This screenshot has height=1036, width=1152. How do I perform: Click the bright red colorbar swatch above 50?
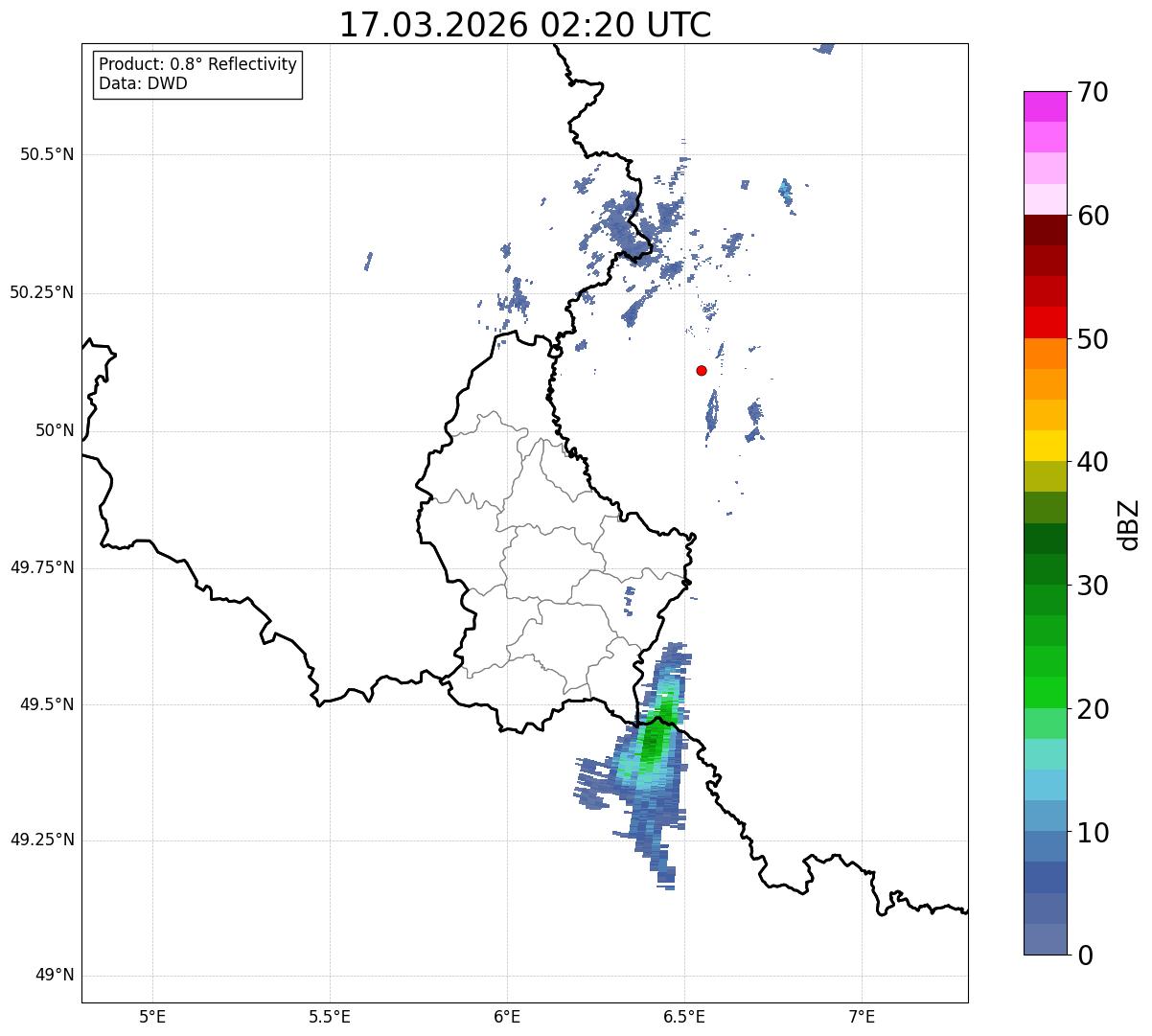click(x=1045, y=323)
